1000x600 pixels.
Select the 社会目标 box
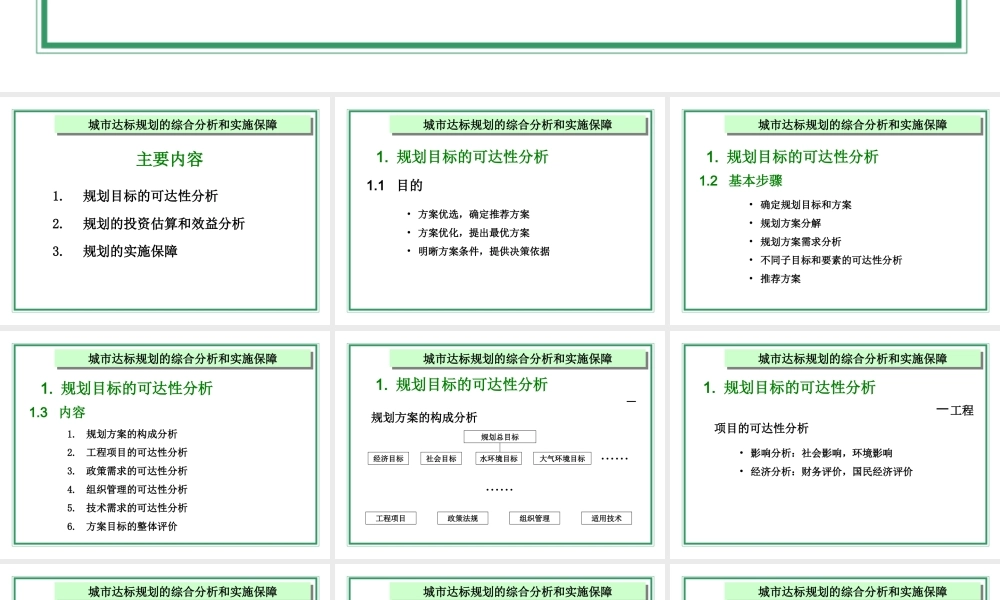(x=439, y=458)
